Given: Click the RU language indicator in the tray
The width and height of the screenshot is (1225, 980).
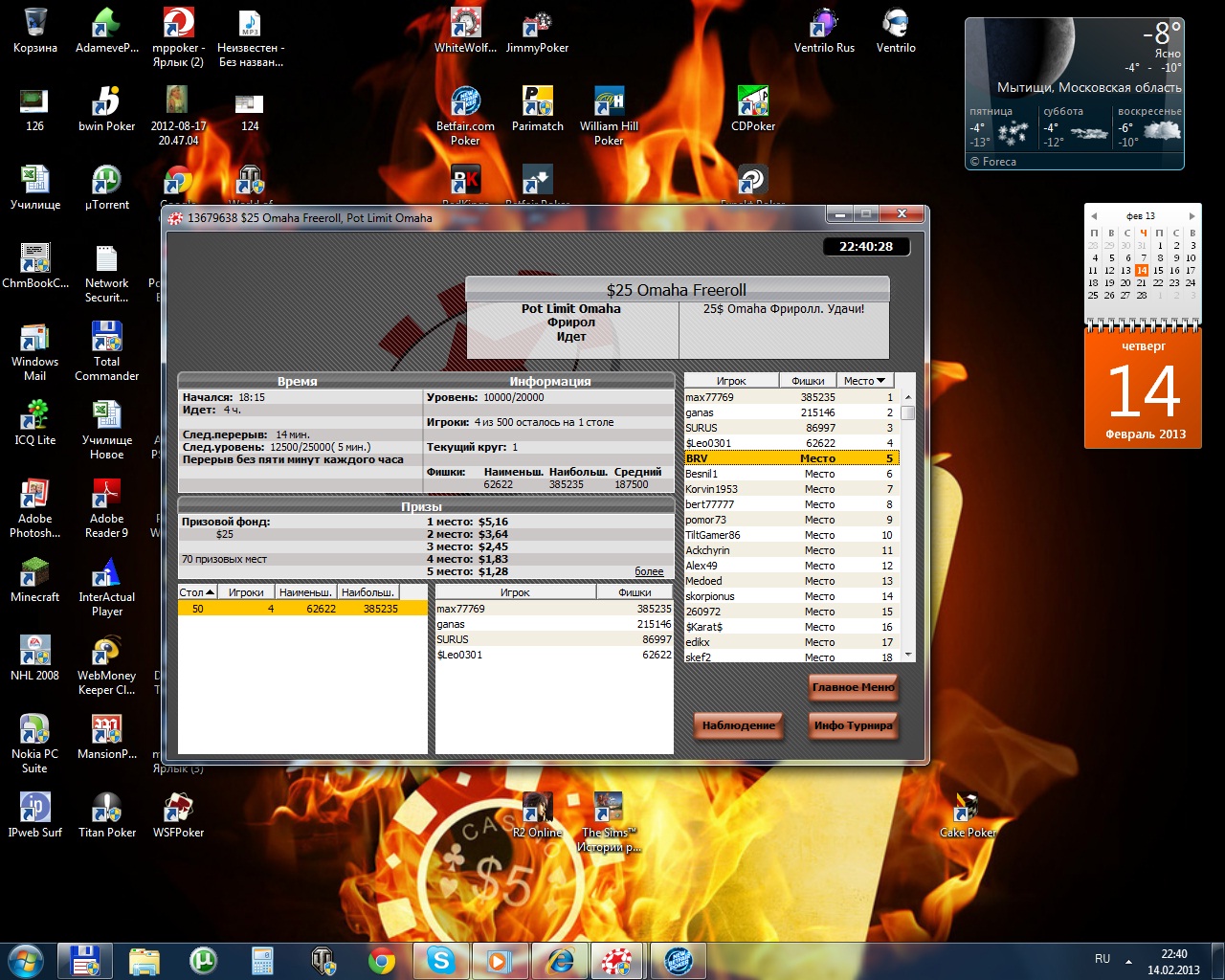Looking at the screenshot, I should pyautogui.click(x=1102, y=959).
